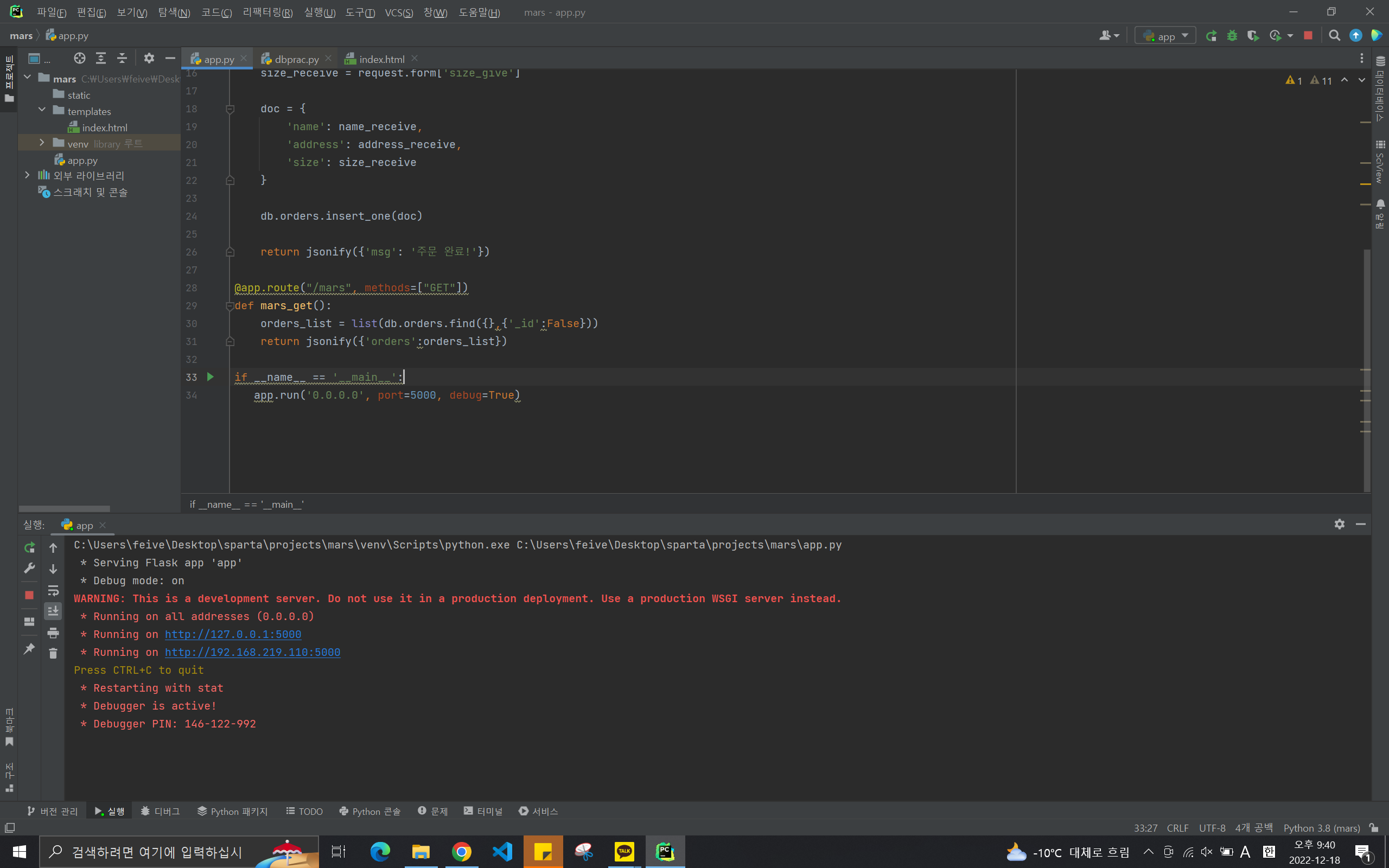Expand the venv folder

(x=42, y=143)
